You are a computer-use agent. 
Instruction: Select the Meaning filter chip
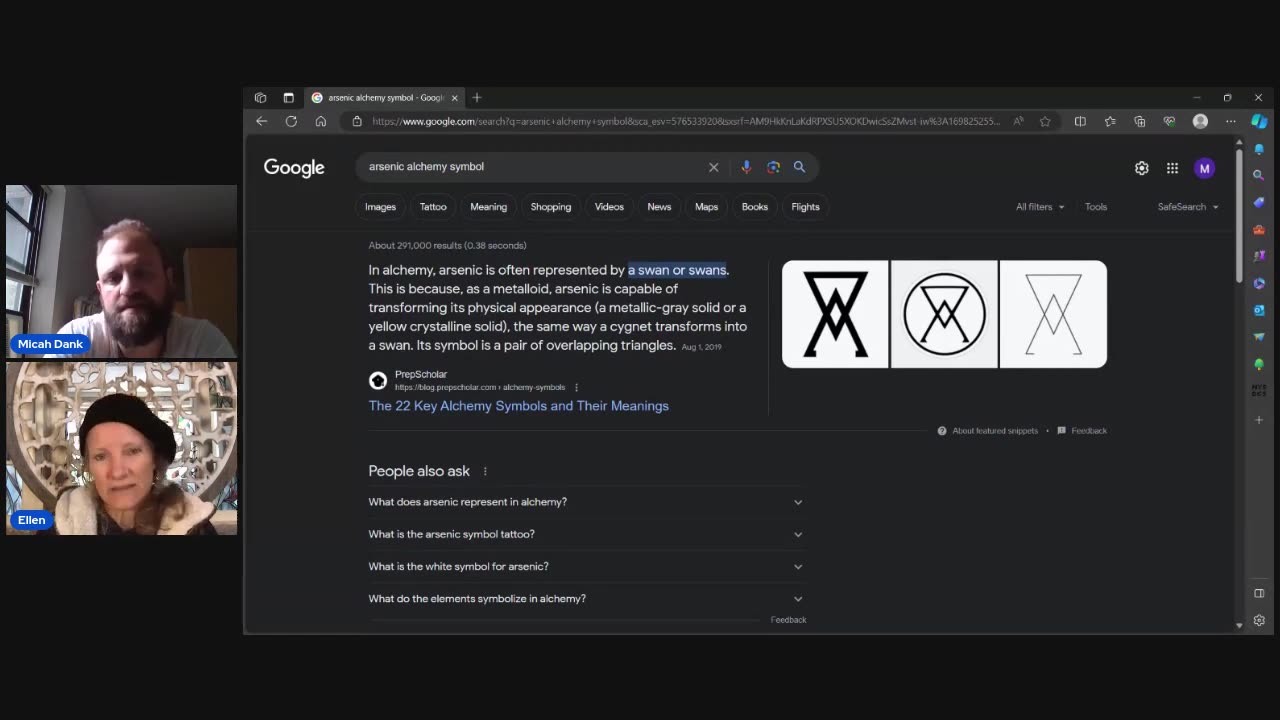click(x=489, y=207)
